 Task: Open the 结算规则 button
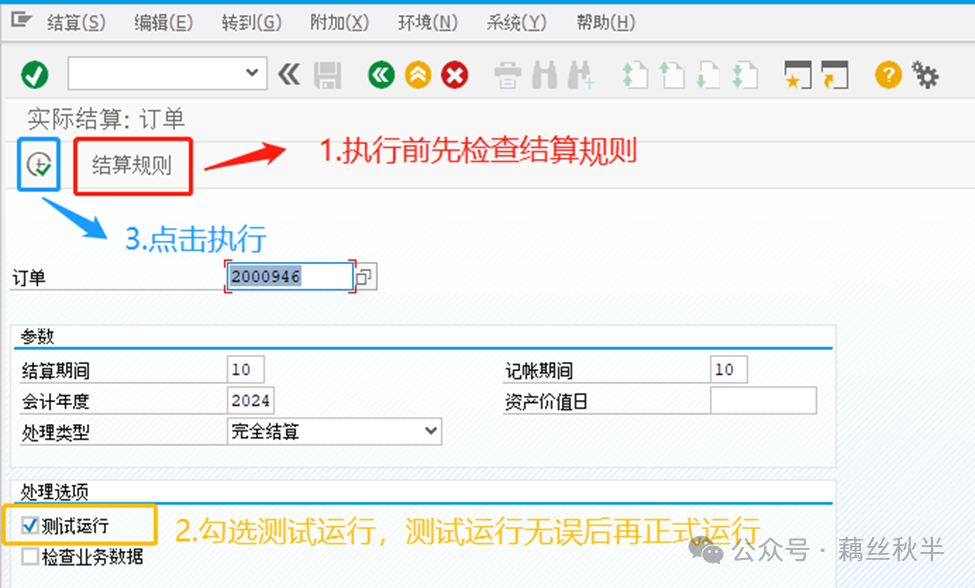tap(132, 166)
